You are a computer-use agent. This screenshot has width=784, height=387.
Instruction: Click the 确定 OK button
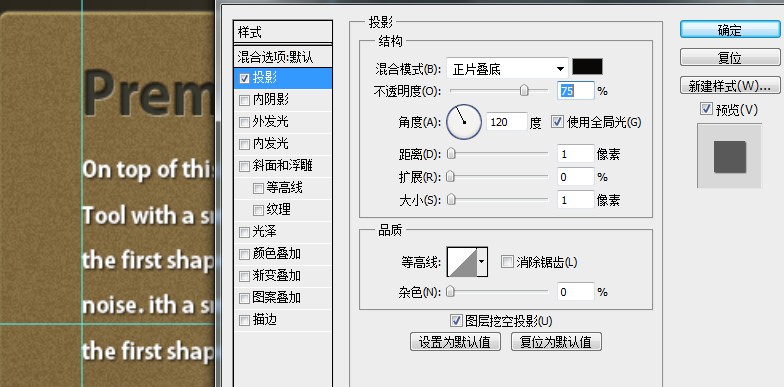pyautogui.click(x=730, y=30)
